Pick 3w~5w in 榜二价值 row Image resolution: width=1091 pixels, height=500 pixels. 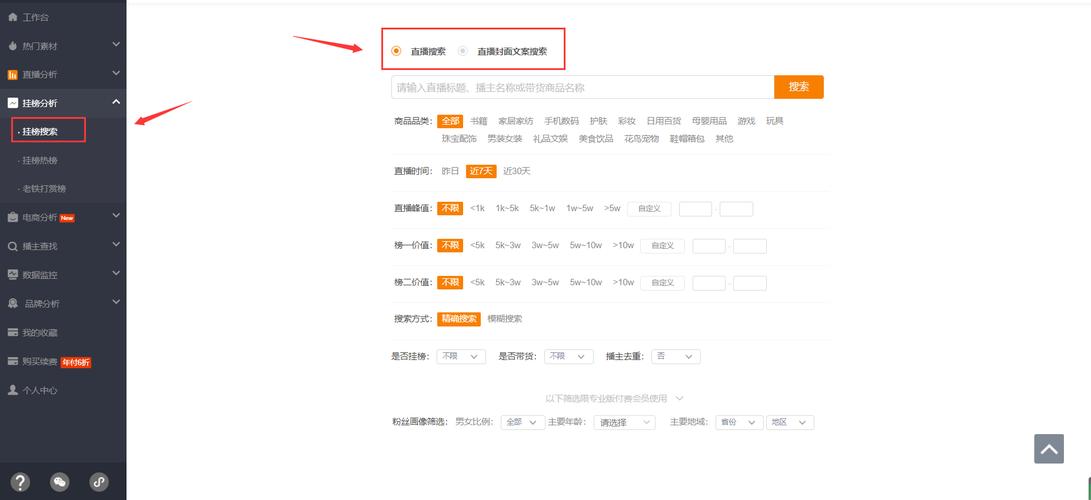546,283
